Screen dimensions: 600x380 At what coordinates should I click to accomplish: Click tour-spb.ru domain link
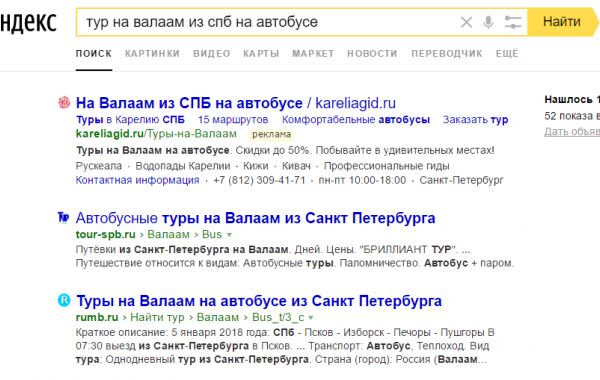[x=106, y=234]
